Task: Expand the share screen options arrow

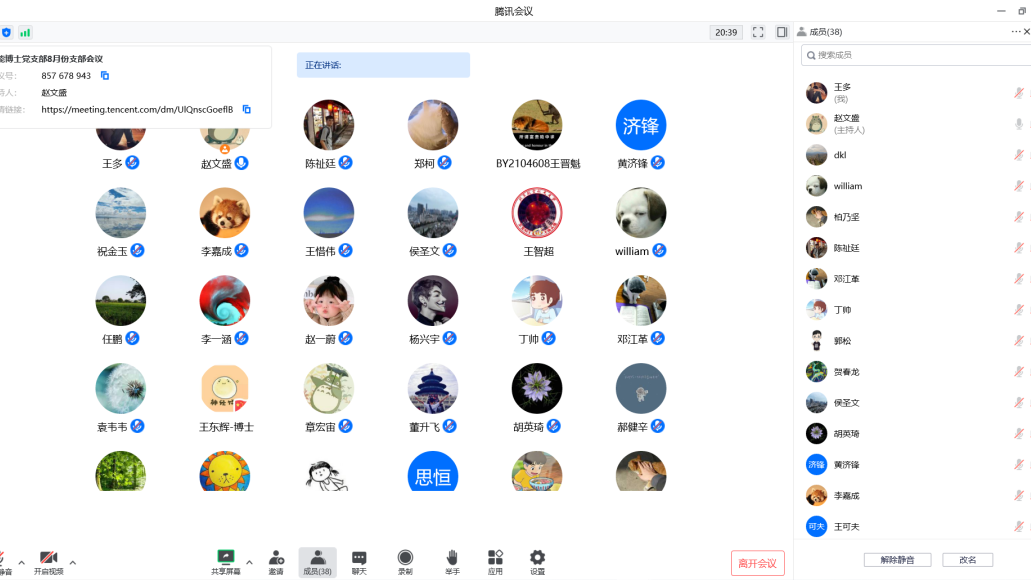Action: tap(249, 562)
